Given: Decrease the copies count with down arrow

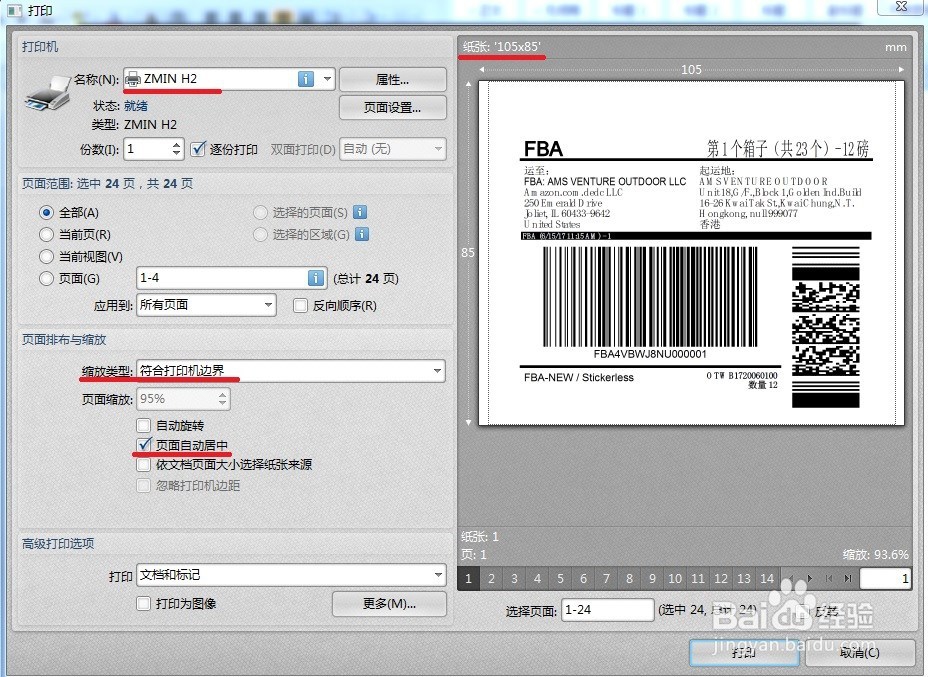Looking at the screenshot, I should coord(176,153).
